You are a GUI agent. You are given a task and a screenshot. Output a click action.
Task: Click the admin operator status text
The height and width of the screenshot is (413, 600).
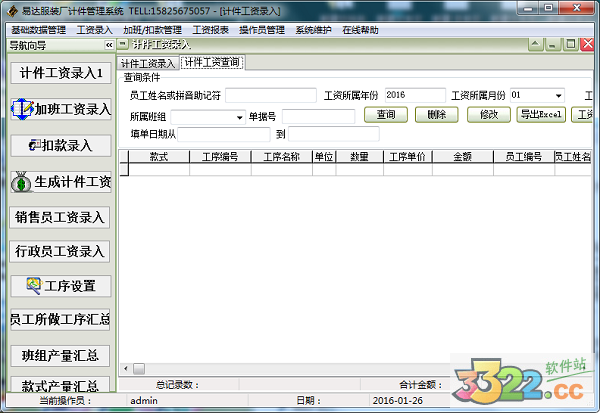(144, 400)
